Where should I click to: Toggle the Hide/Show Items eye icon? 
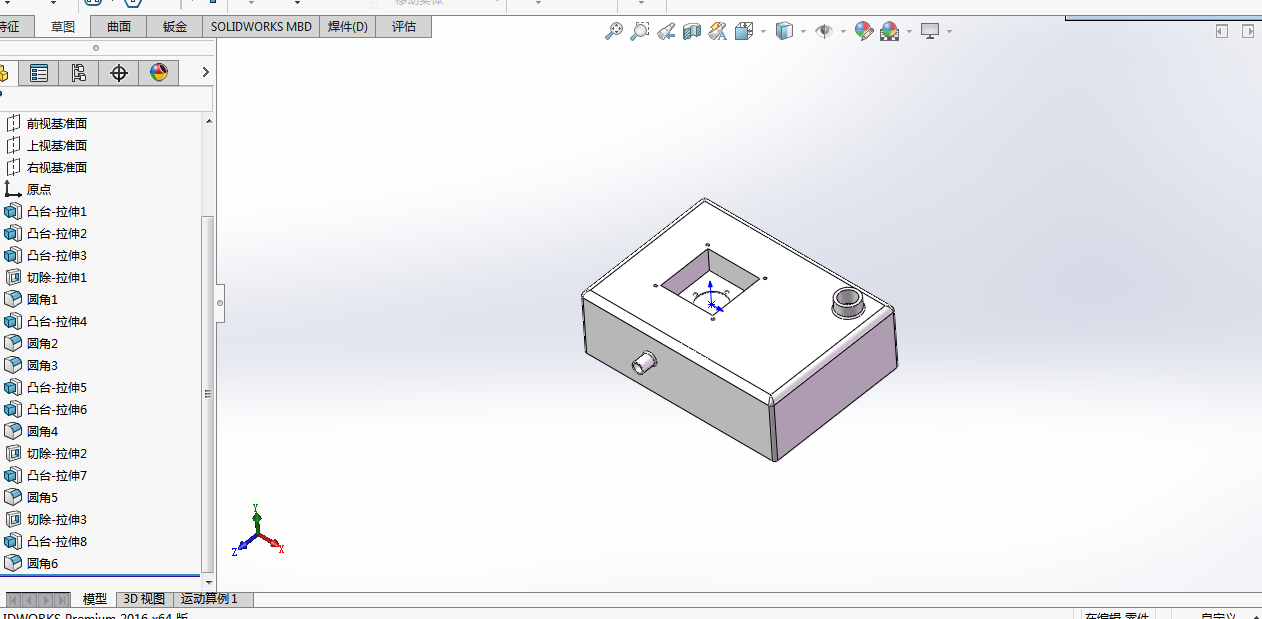824,31
